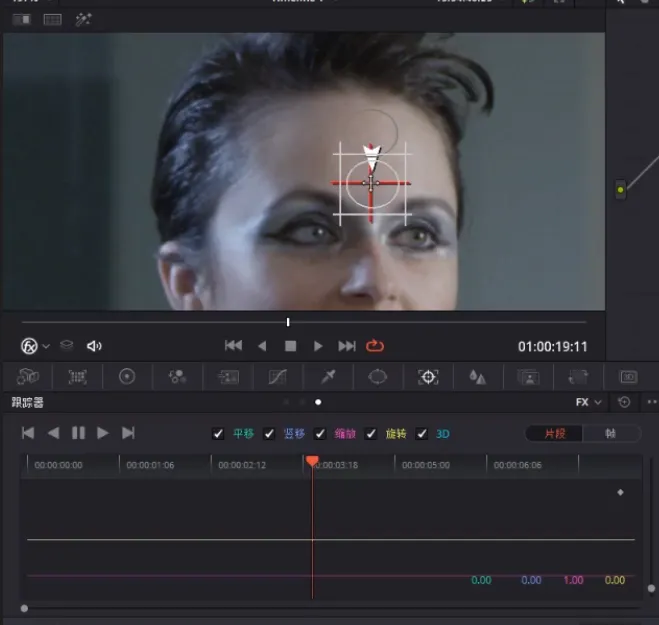The image size is (659, 625).
Task: Pause tracking in tracker controls
Action: click(x=78, y=433)
